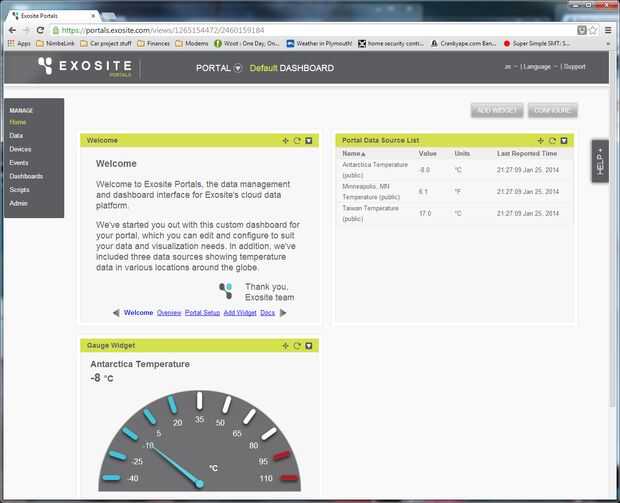Open the Portal Data Source List dropdown arrow
Image resolution: width=620 pixels, height=503 pixels.
564,140
